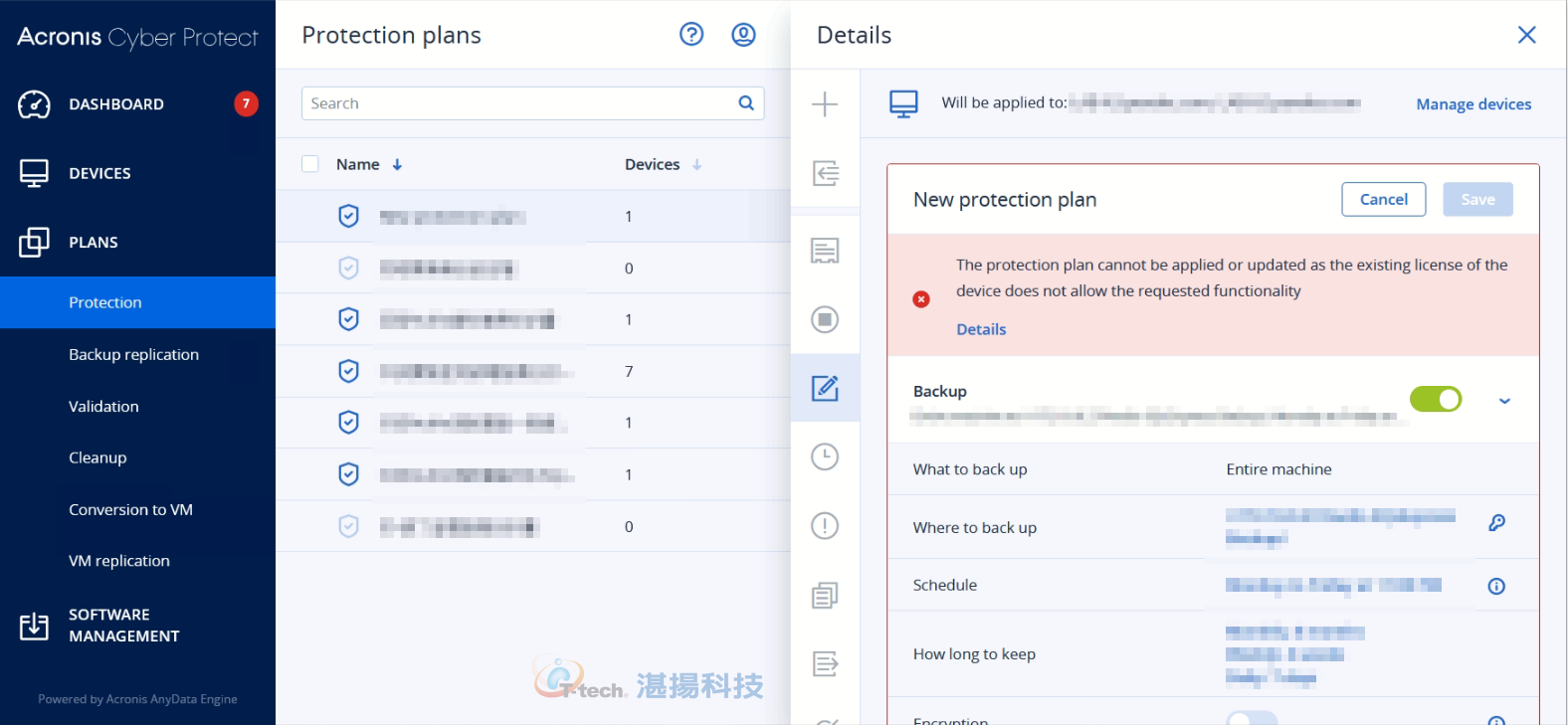The width and height of the screenshot is (1568, 725).
Task: Click the New protection plan title
Action: pos(1005,200)
